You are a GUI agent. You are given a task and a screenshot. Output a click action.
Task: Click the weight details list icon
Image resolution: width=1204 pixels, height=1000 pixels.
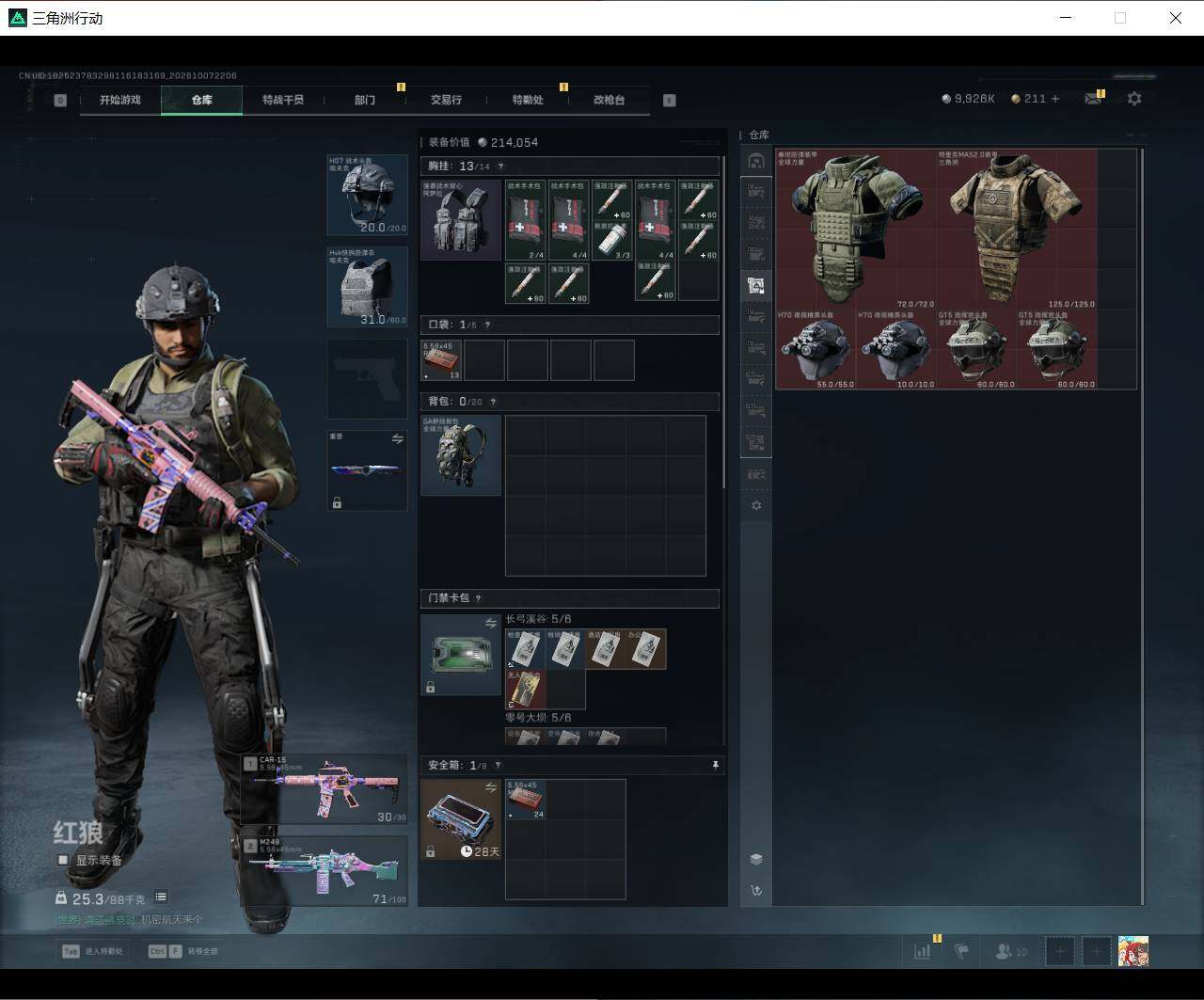coord(161,897)
